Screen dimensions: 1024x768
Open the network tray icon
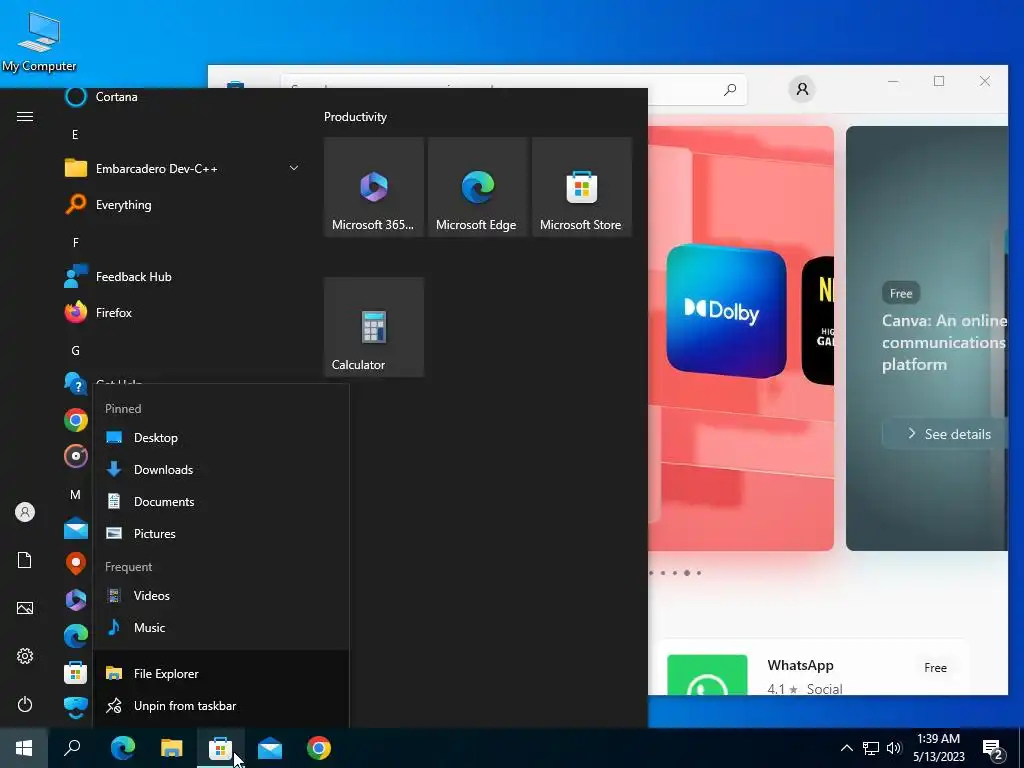pyautogui.click(x=871, y=748)
